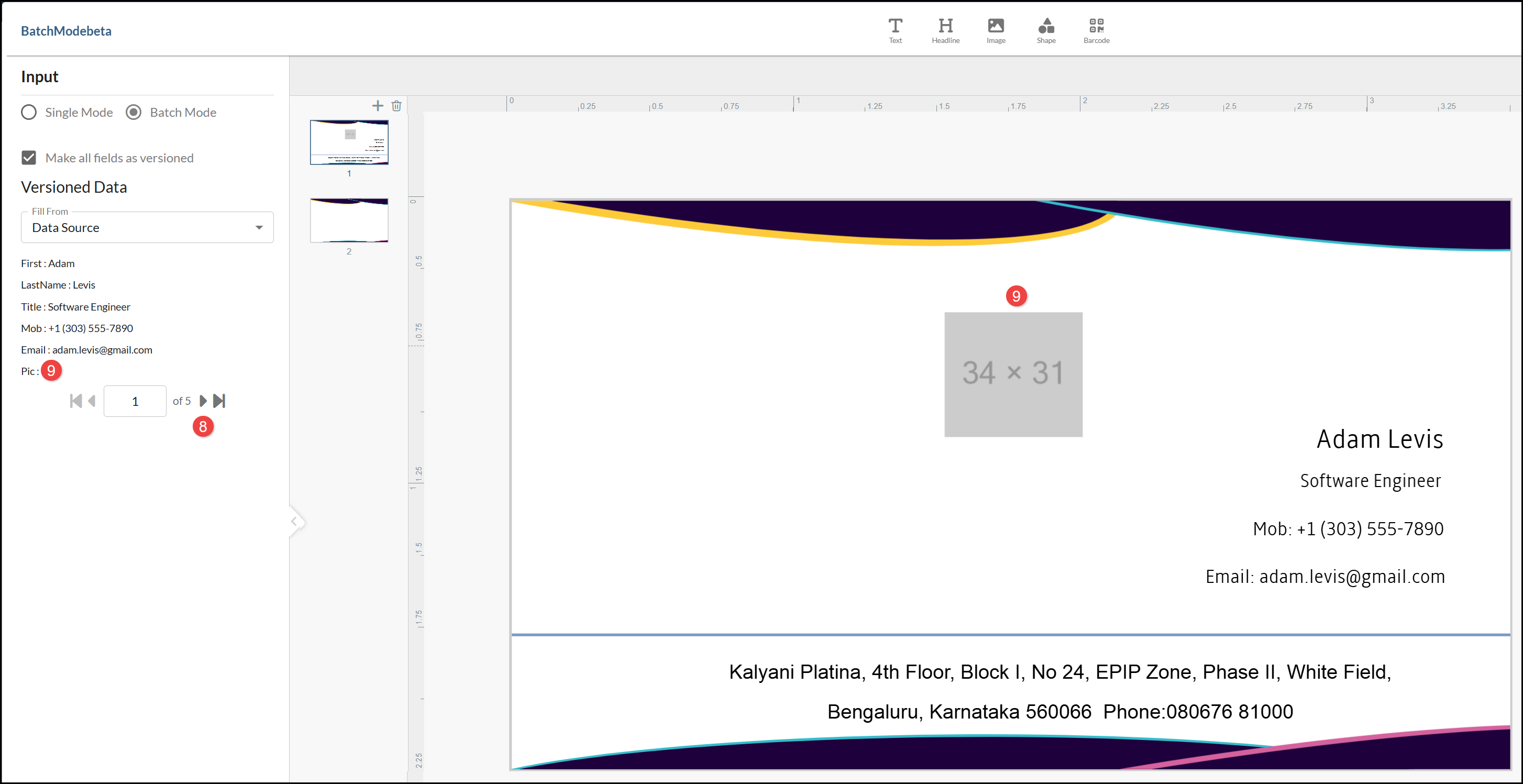Click the 34 × 31 image placeholder
Viewport: 1523px width, 784px height.
pos(1013,374)
